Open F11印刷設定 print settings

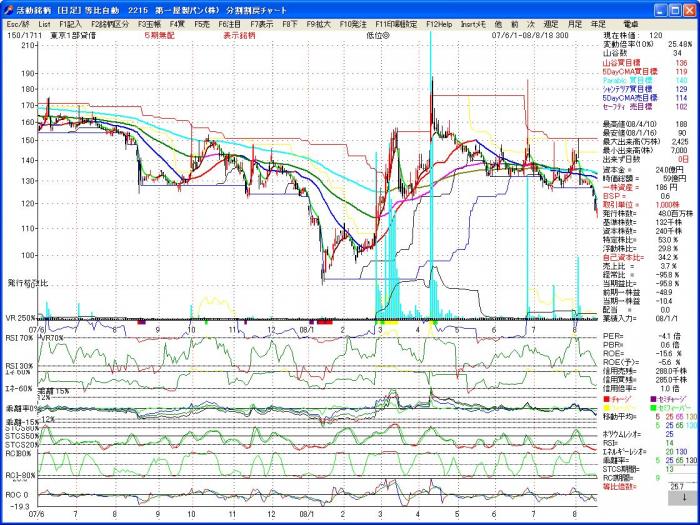click(396, 24)
